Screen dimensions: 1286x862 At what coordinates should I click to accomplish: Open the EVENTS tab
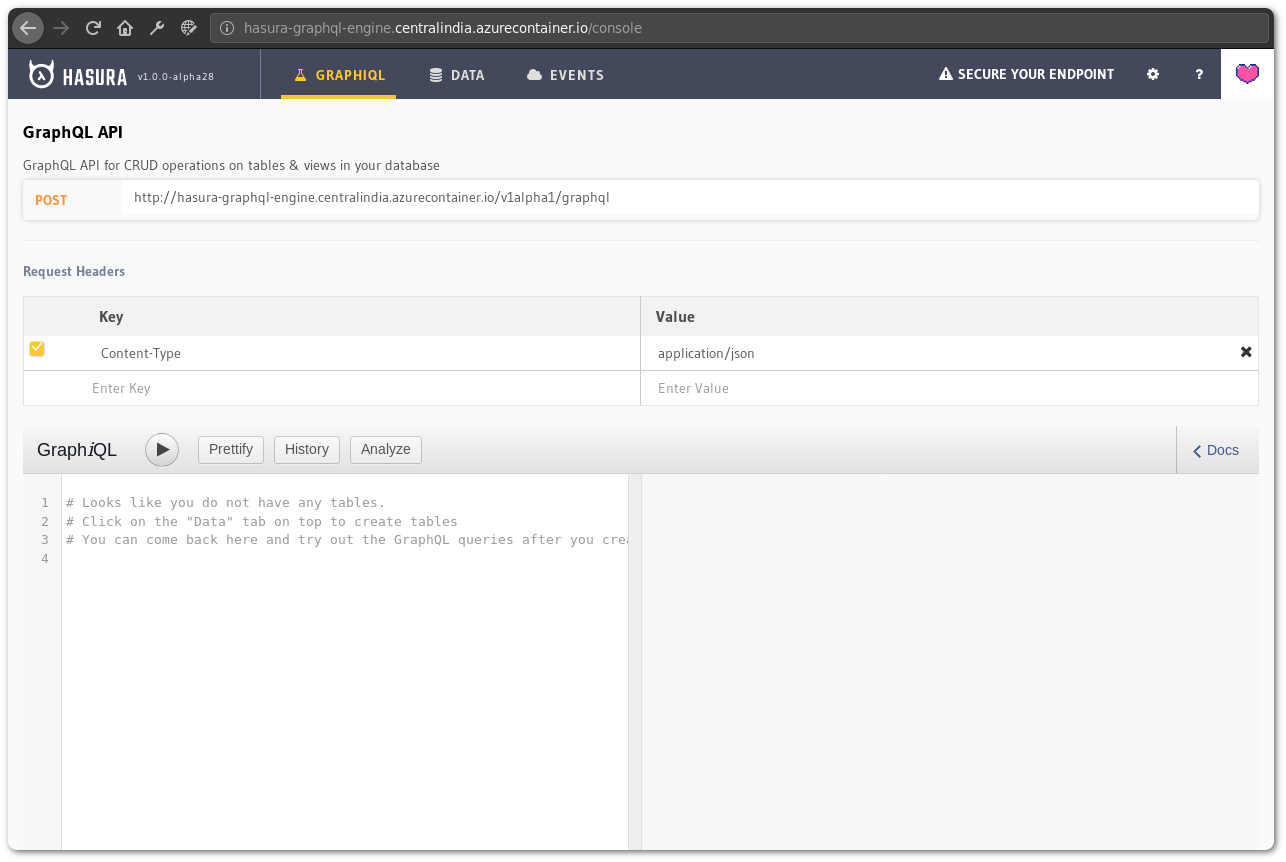tap(565, 75)
